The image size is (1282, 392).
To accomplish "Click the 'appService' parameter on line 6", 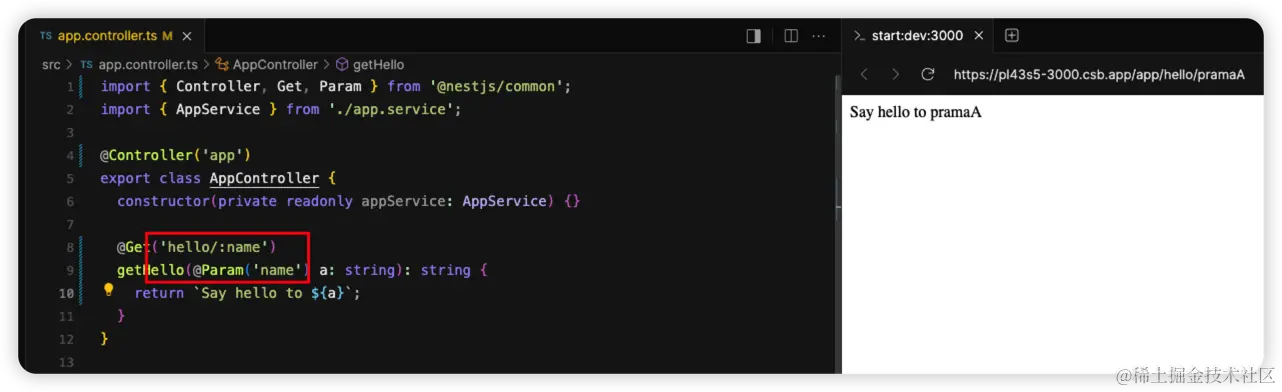I will [403, 202].
